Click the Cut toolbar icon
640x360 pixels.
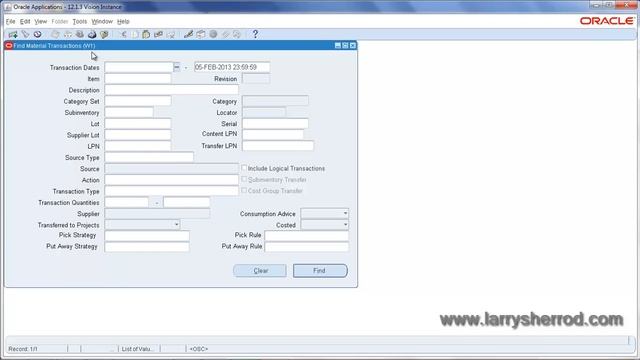pos(123,34)
